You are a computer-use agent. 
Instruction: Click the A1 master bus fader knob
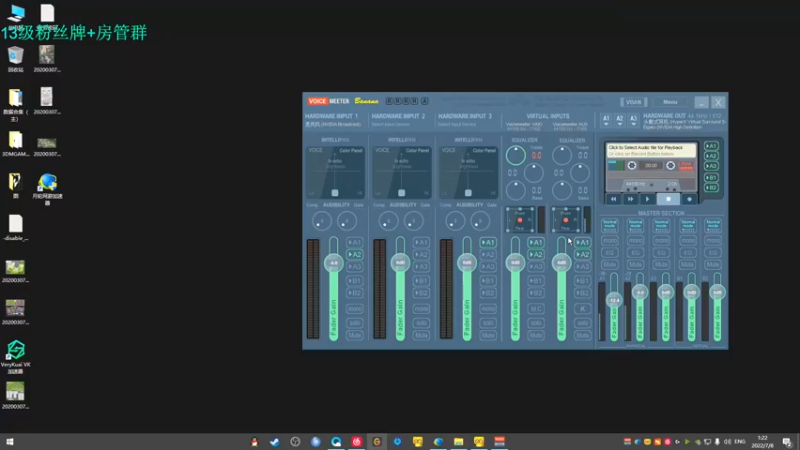[x=614, y=300]
